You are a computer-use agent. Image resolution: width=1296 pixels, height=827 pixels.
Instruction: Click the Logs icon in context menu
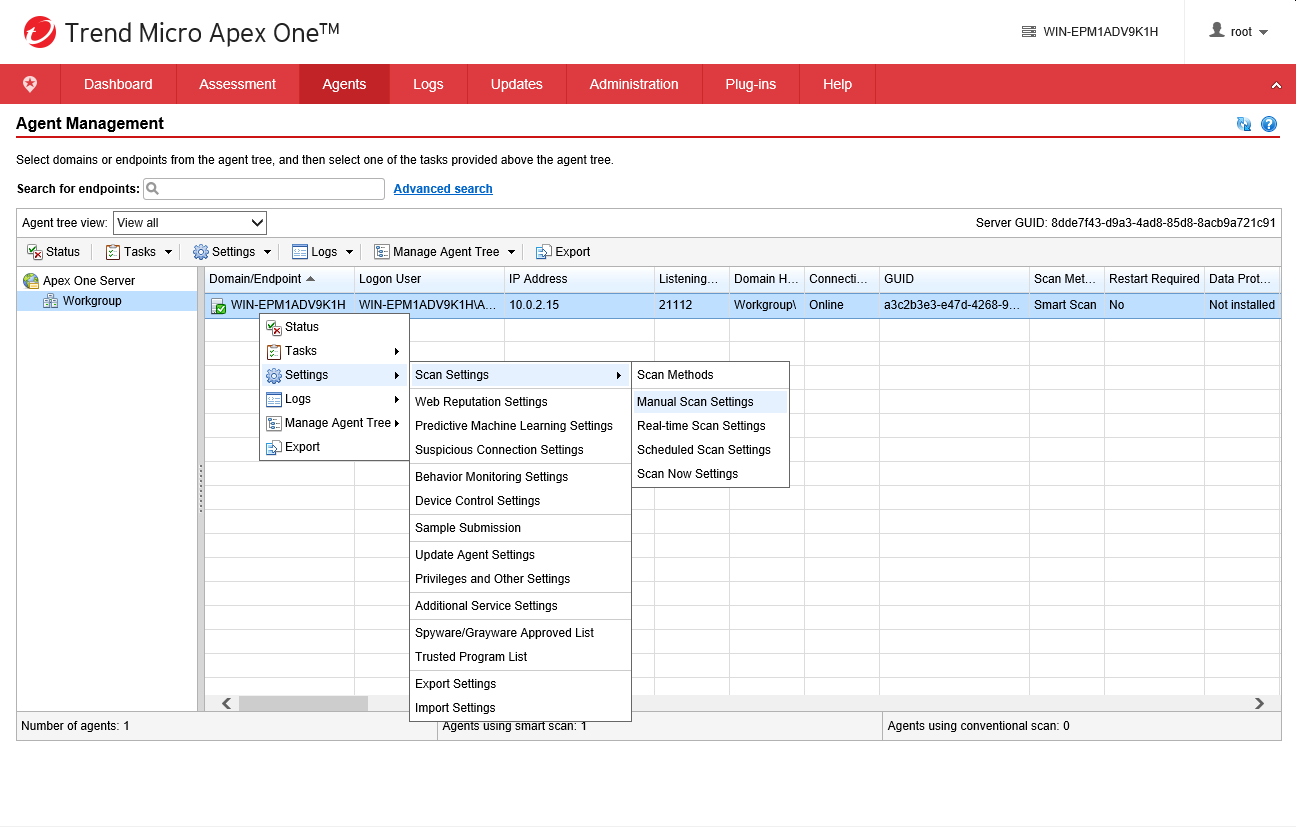pos(274,399)
